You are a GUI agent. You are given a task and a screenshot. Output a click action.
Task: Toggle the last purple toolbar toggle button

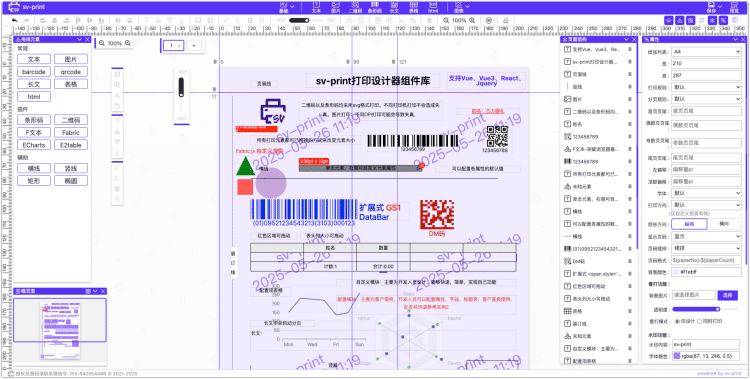(724, 21)
